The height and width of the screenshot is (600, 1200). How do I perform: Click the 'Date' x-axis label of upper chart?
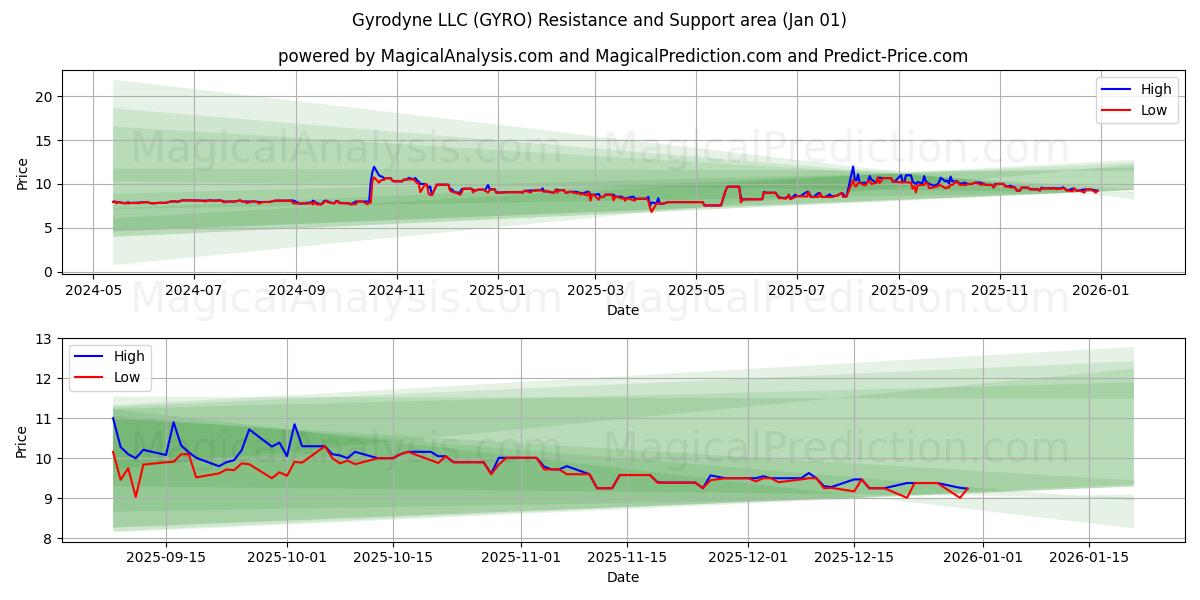tap(623, 310)
